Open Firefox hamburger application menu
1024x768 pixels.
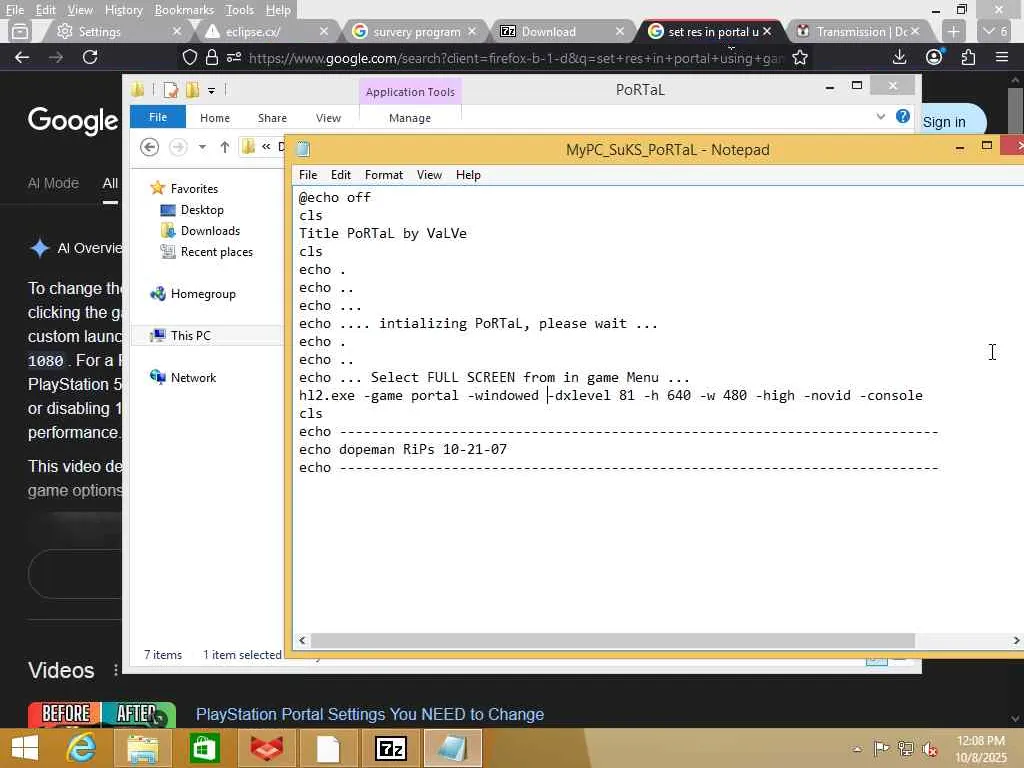1002,57
